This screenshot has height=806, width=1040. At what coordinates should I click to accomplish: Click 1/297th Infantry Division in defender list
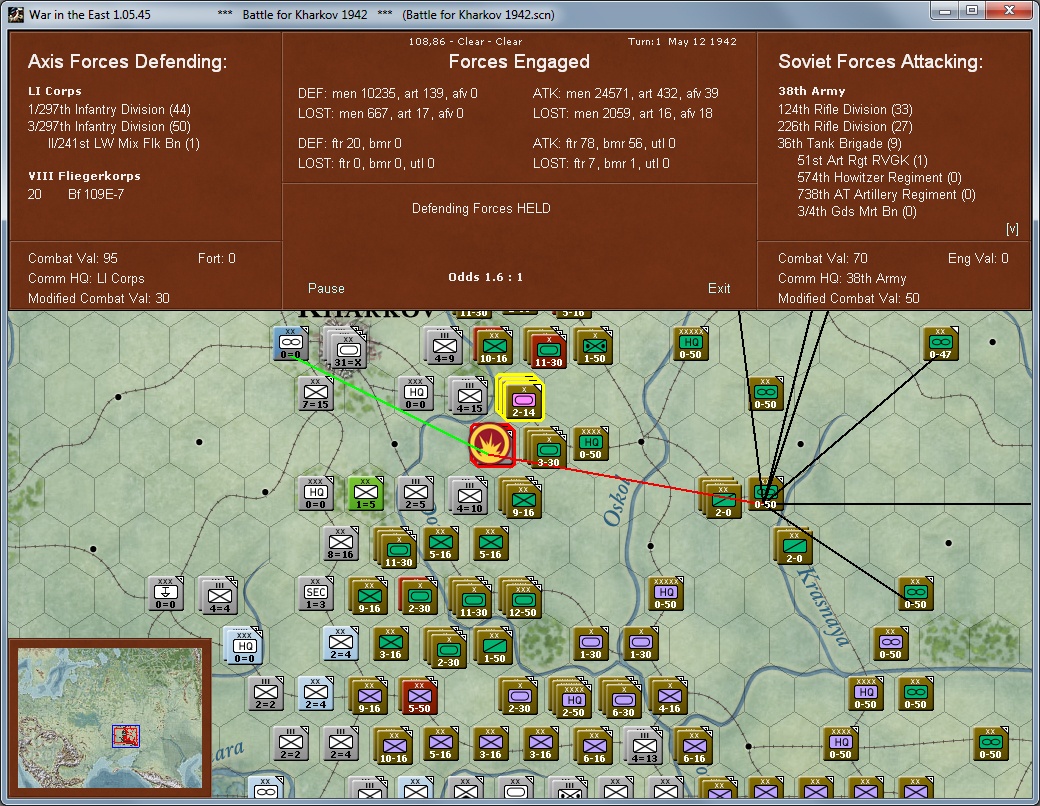click(109, 109)
